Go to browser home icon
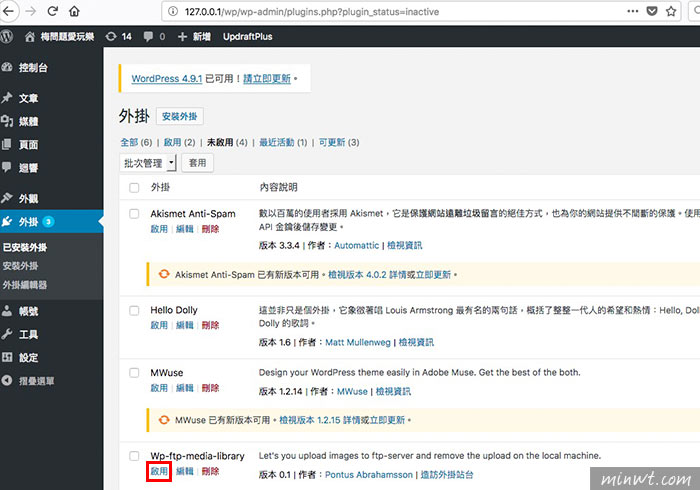This screenshot has height=490, width=700. 74,11
